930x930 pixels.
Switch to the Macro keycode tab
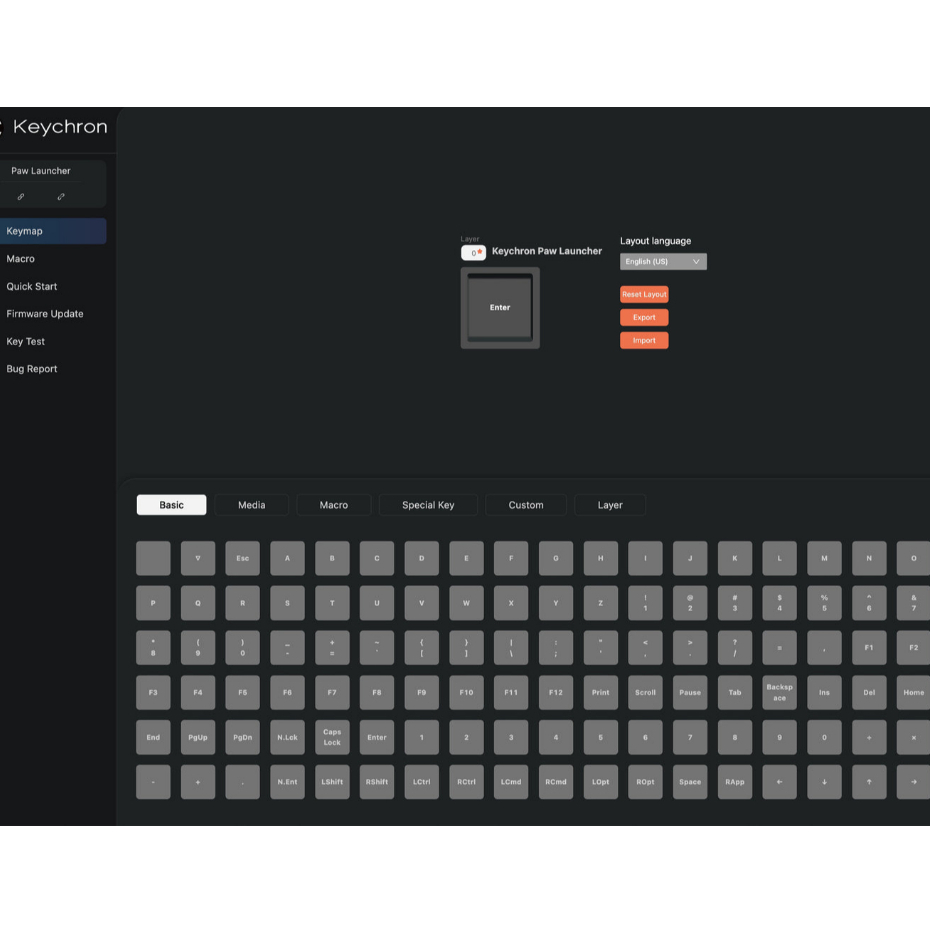click(x=334, y=505)
